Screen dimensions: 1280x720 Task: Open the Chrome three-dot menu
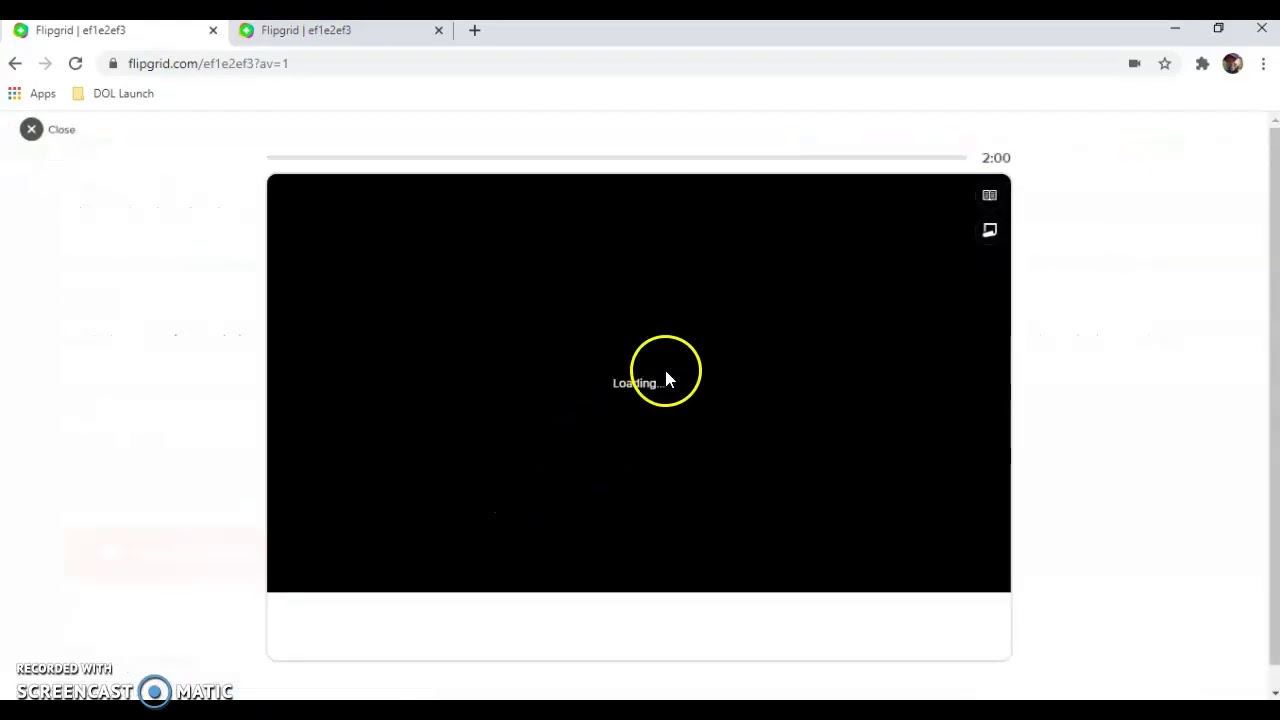tap(1264, 63)
